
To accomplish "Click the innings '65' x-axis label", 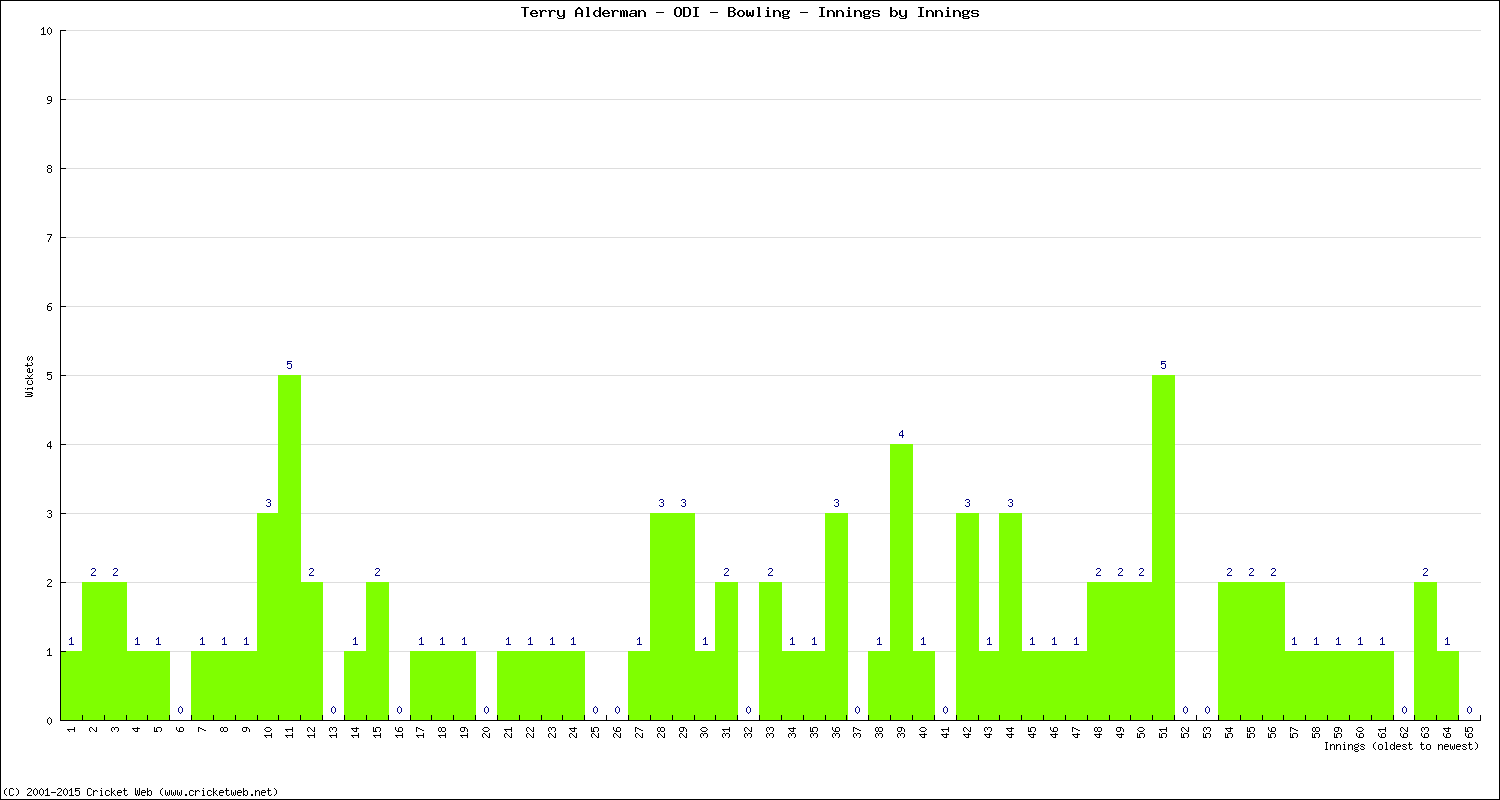I will point(1469,732).
